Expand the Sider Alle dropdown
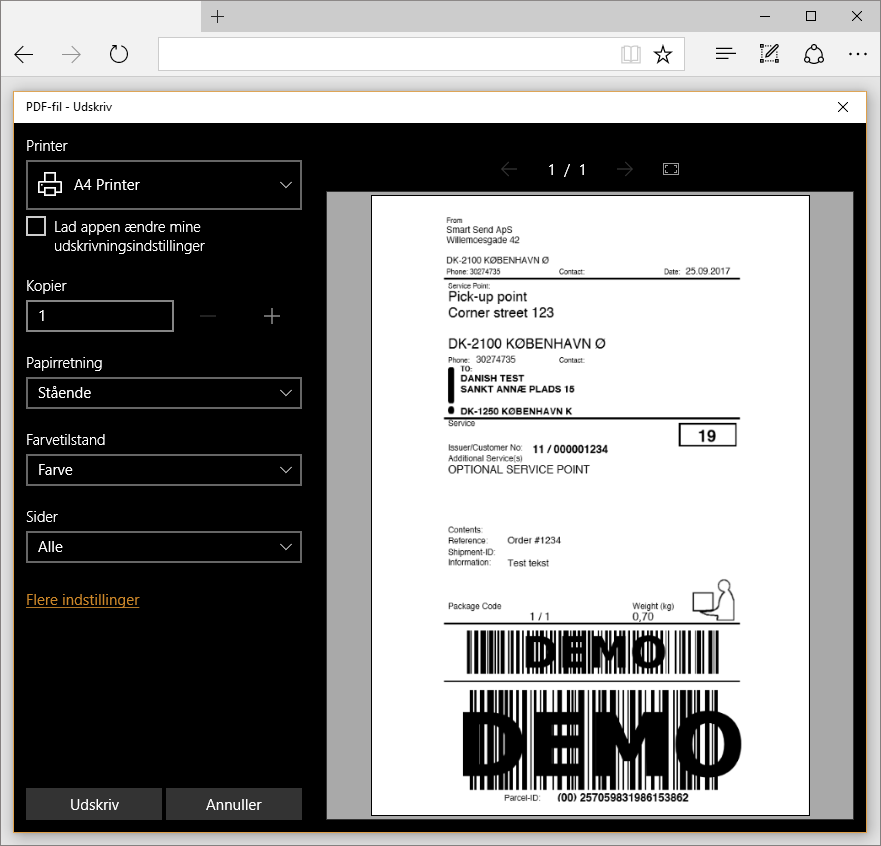Screen dimensions: 881x846 (164, 547)
